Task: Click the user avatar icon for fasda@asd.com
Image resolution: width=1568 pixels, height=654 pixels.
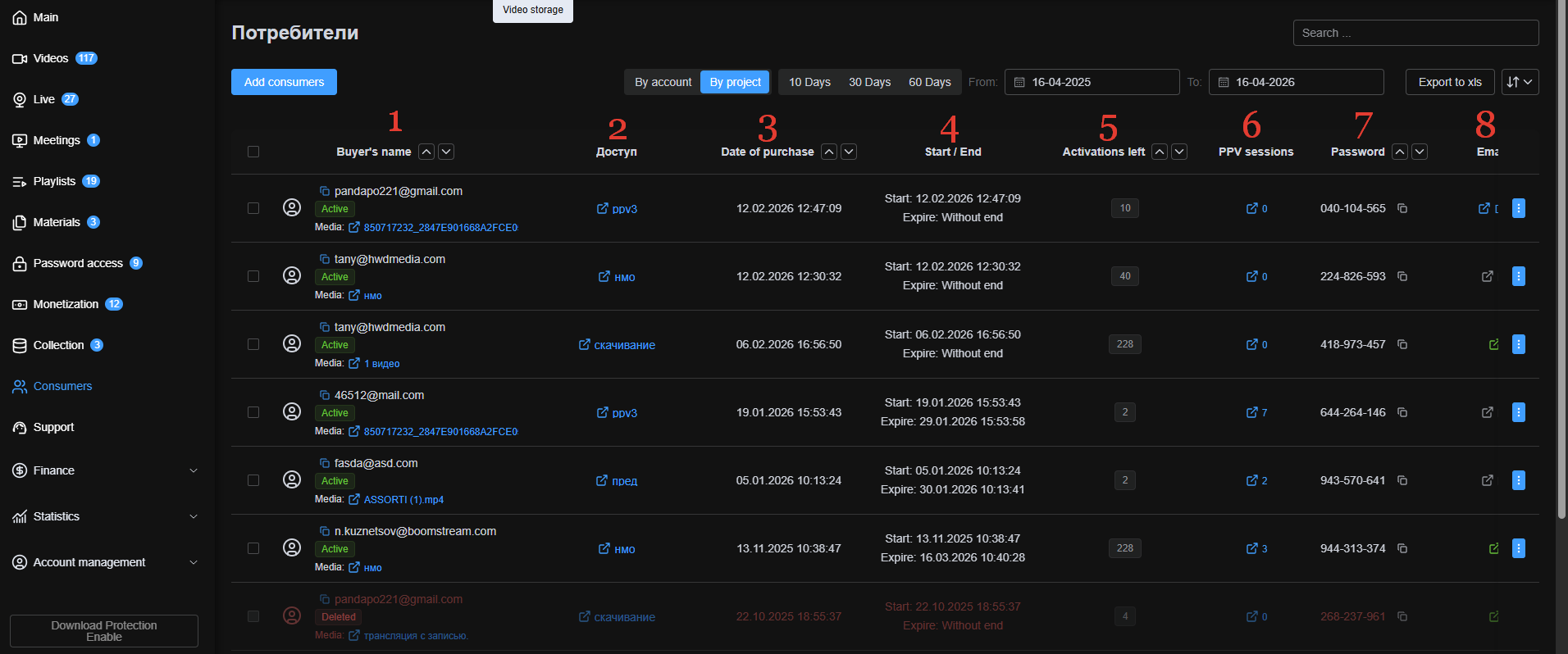Action: (292, 479)
